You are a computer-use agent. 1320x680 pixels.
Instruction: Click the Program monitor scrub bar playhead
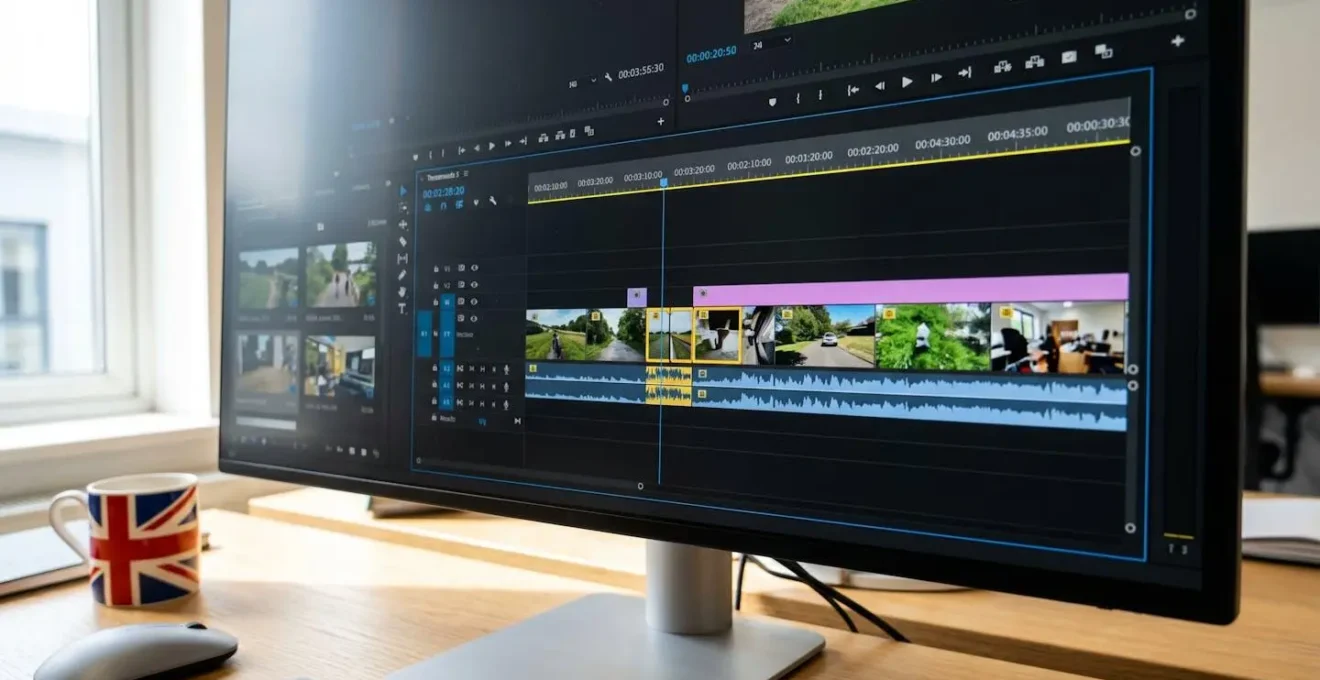(685, 88)
